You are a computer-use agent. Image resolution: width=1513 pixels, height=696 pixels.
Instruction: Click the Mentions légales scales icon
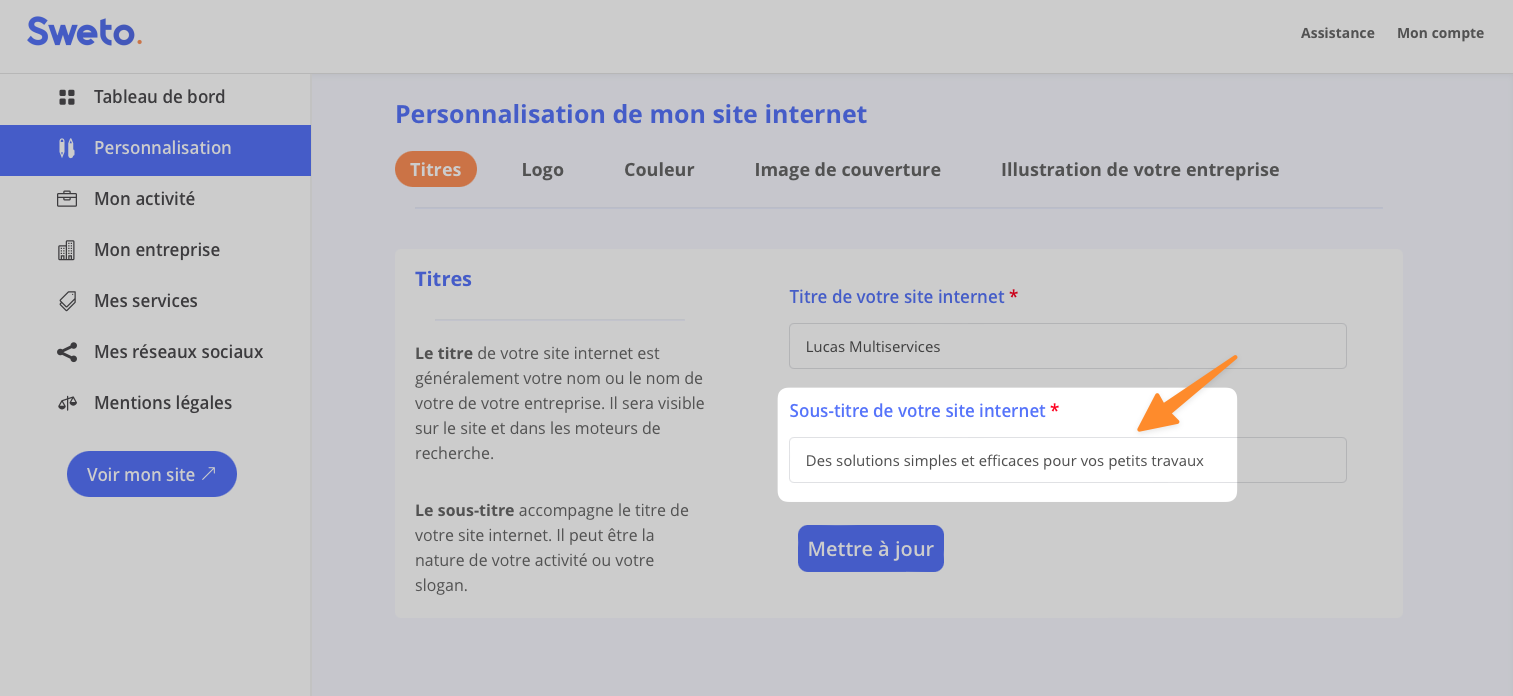tap(67, 403)
